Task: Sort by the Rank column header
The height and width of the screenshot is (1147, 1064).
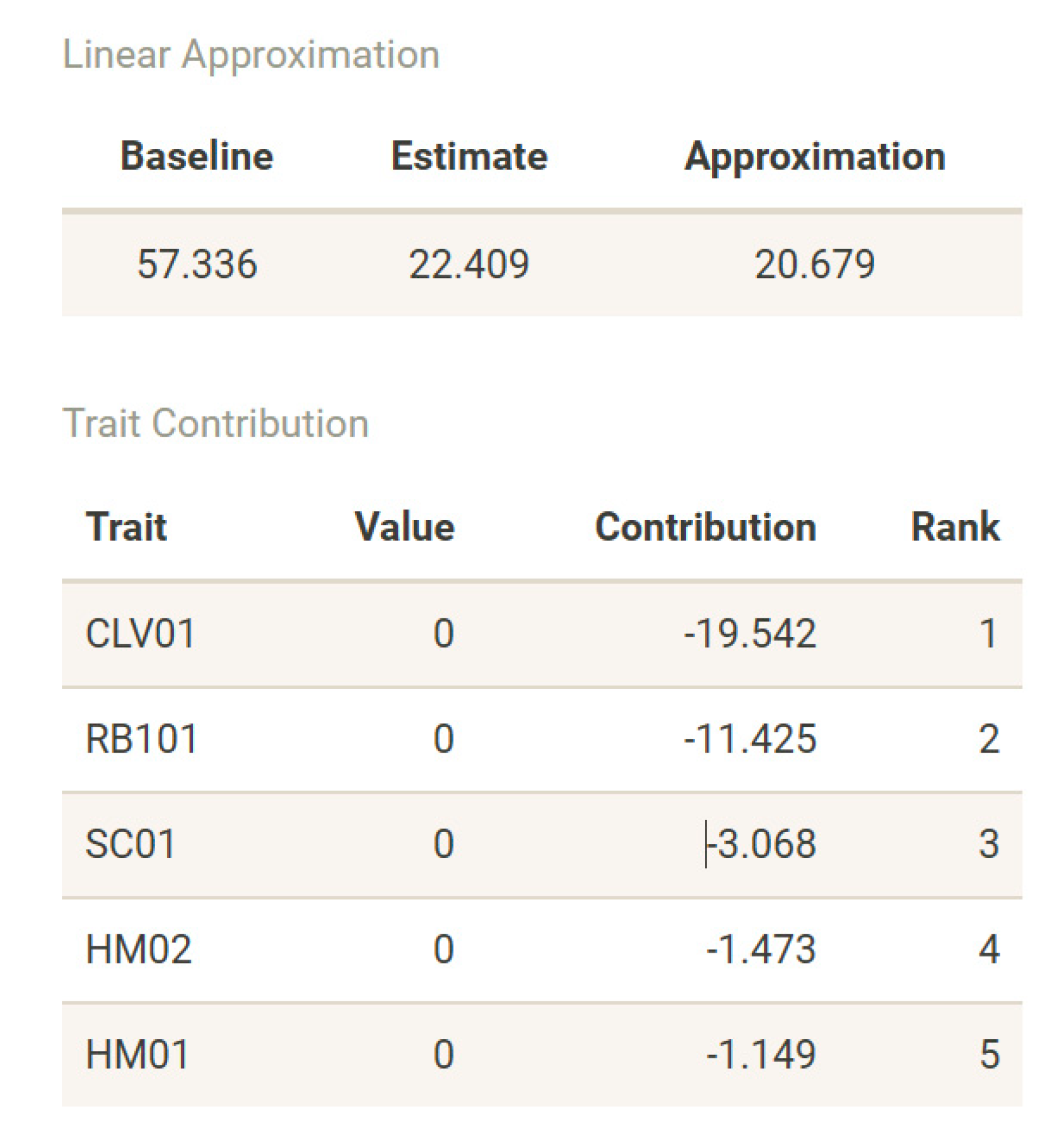Action: [955, 526]
